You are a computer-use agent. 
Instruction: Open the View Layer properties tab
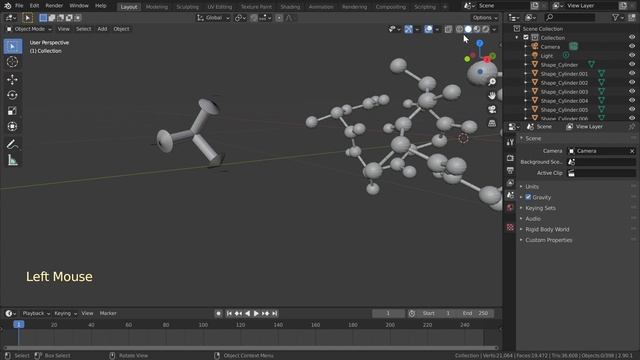point(510,183)
